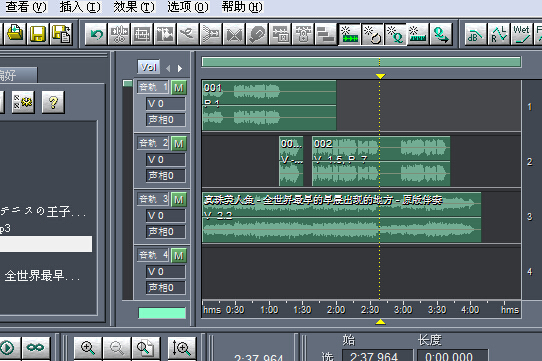This screenshot has width=542, height=361.
Task: Save the session with the single floppy disk icon
Action: pos(38,34)
